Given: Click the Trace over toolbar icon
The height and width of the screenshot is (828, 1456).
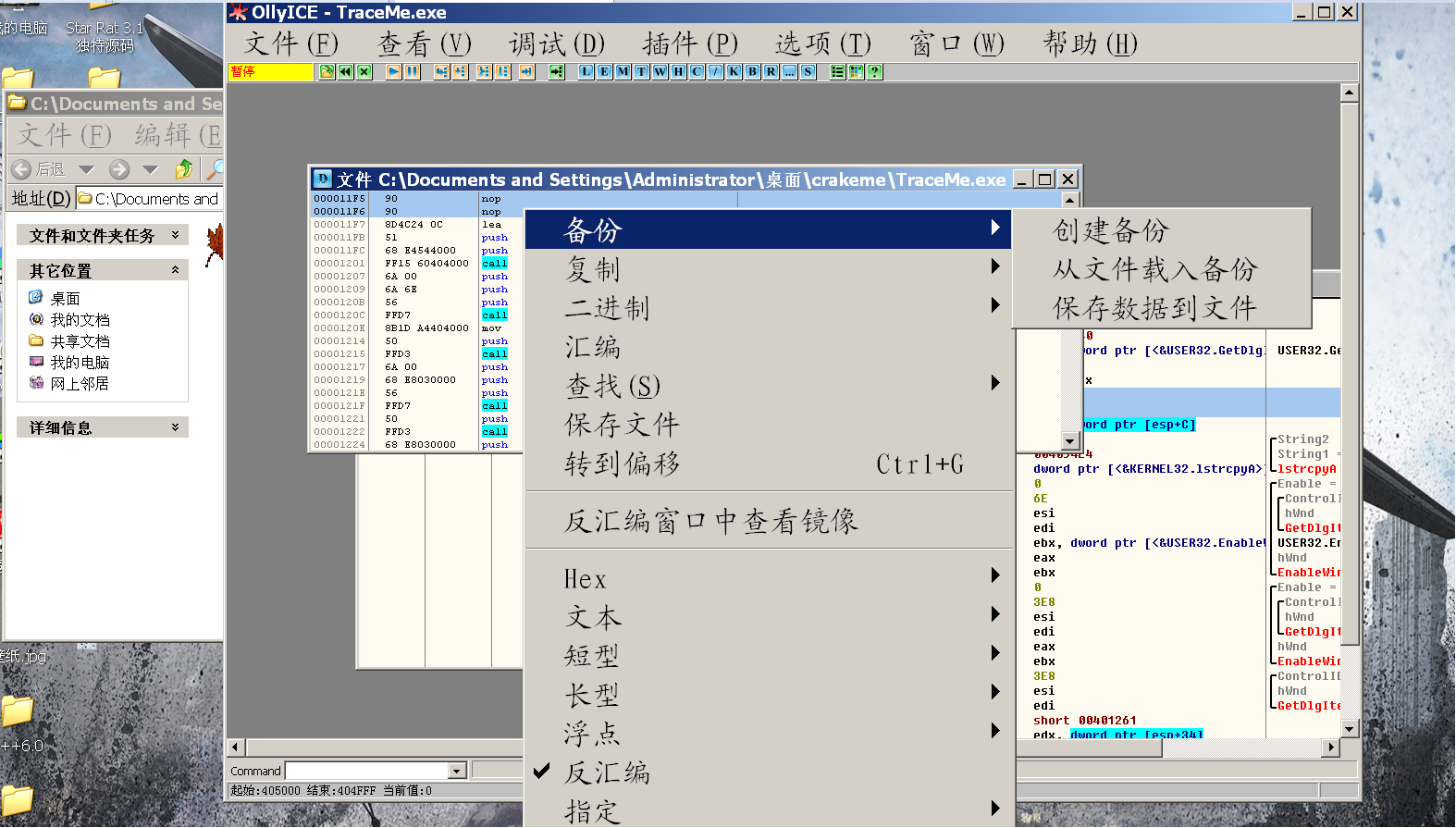Looking at the screenshot, I should [502, 71].
